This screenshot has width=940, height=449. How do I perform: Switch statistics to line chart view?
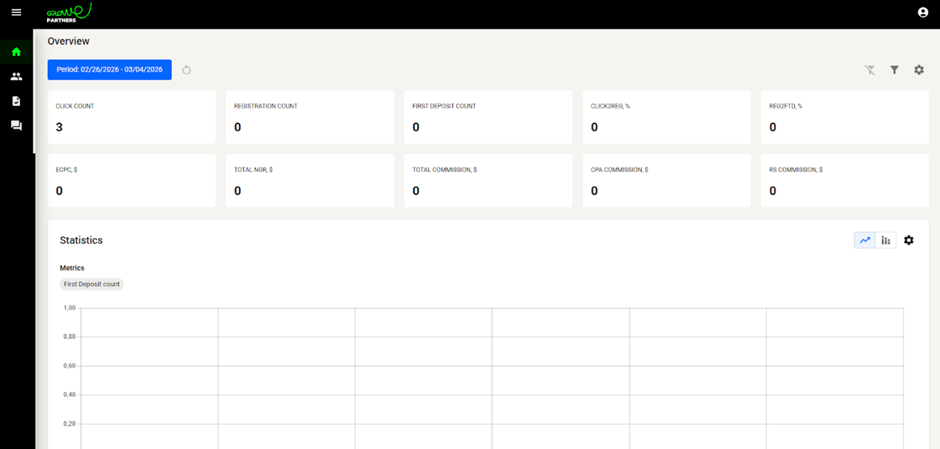865,240
